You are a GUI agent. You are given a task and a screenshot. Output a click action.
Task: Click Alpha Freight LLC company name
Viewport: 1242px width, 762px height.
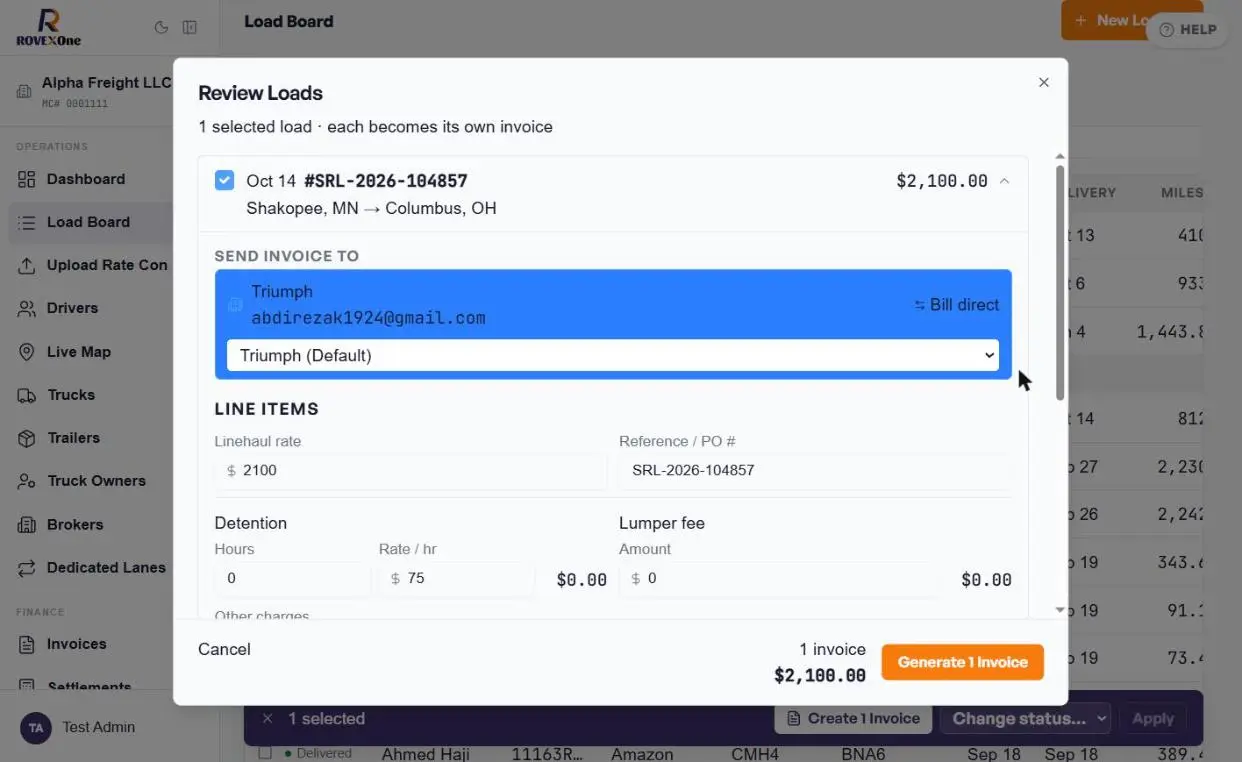[106, 83]
